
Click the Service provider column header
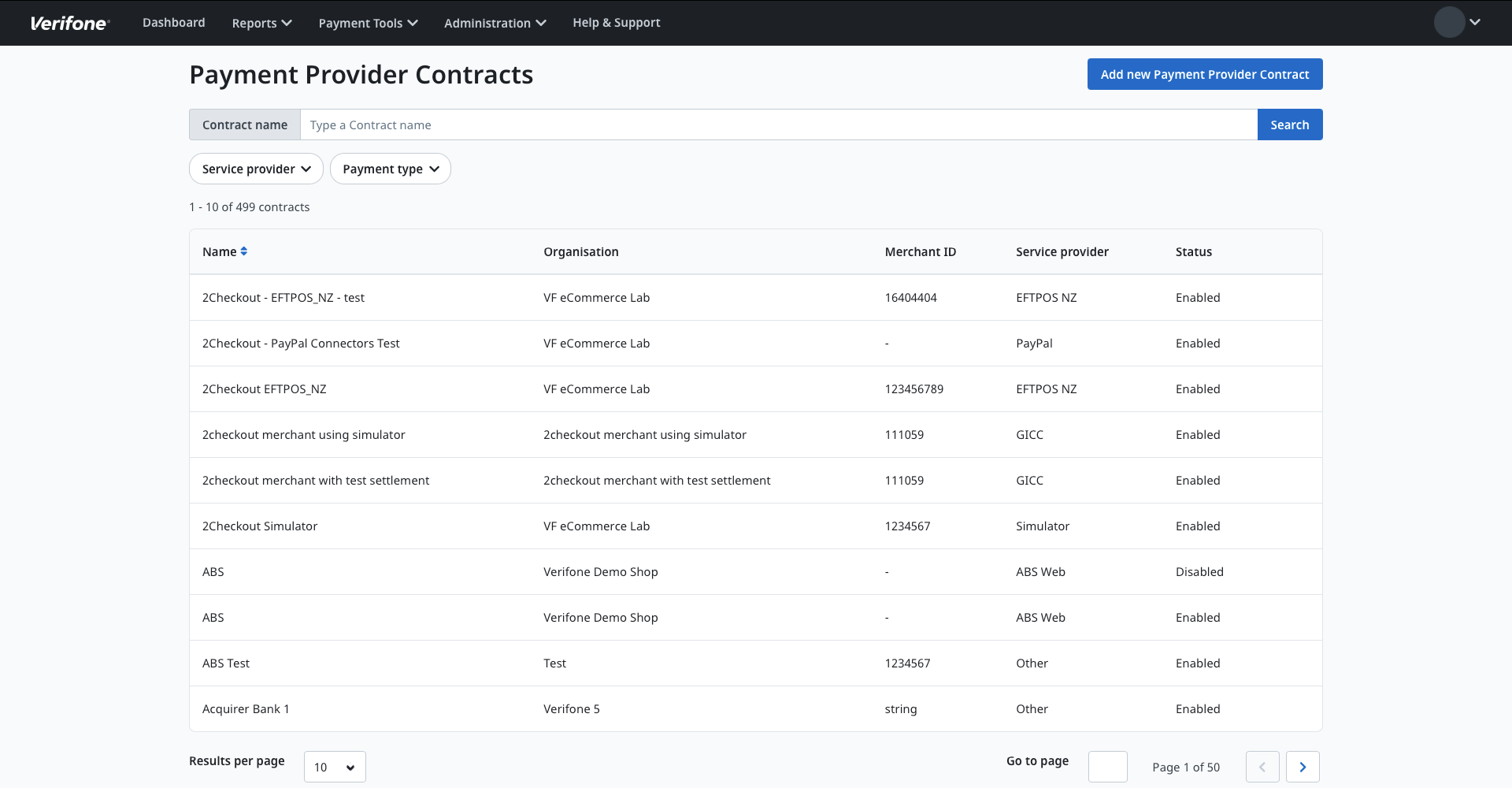pyautogui.click(x=1062, y=251)
